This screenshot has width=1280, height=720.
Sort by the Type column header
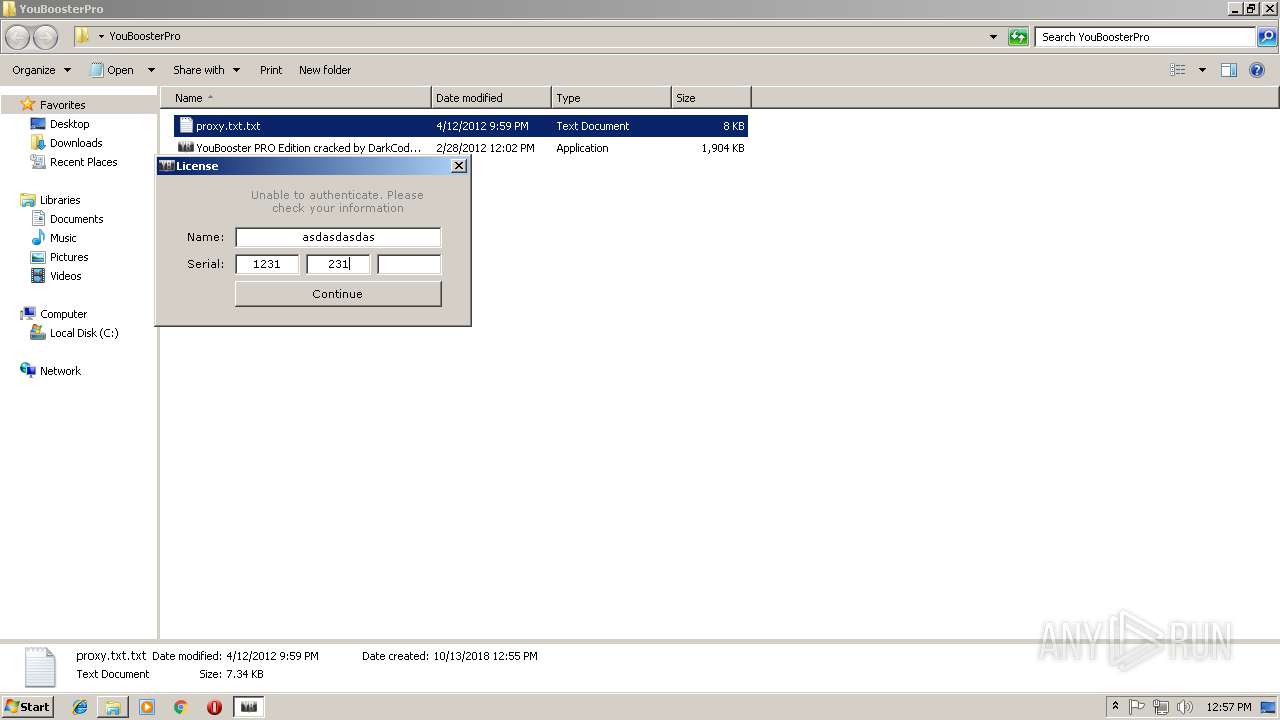click(x=611, y=98)
